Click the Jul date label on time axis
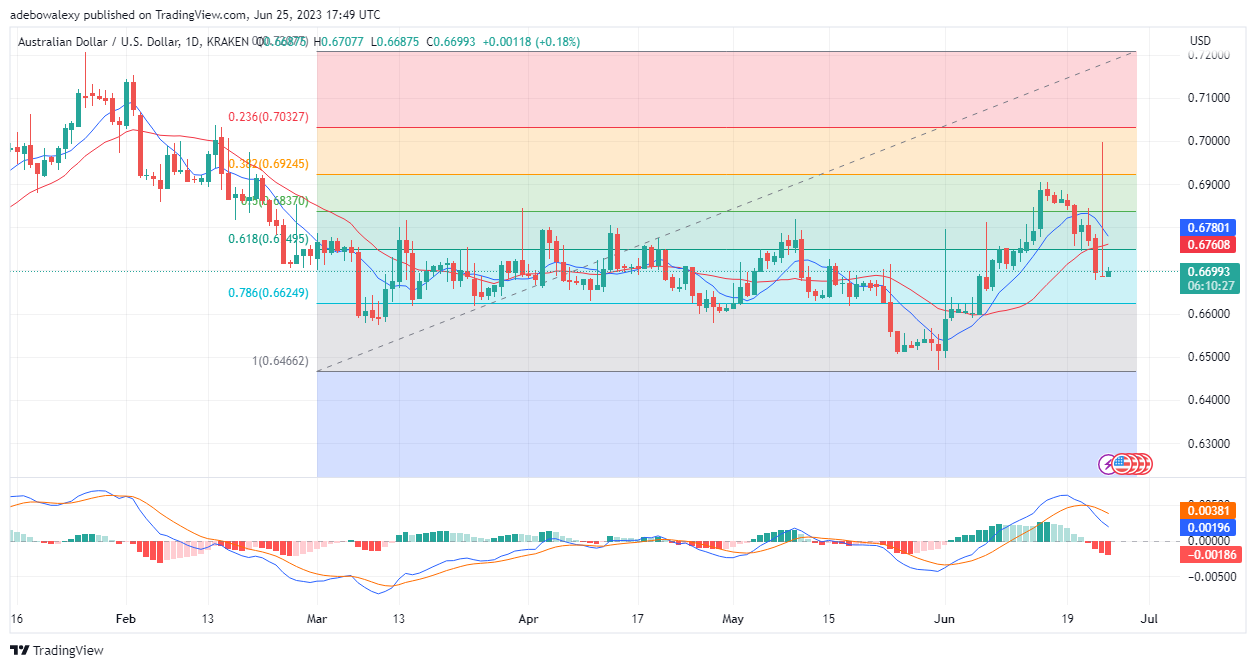The height and width of the screenshot is (668, 1256). pyautogui.click(x=1149, y=620)
